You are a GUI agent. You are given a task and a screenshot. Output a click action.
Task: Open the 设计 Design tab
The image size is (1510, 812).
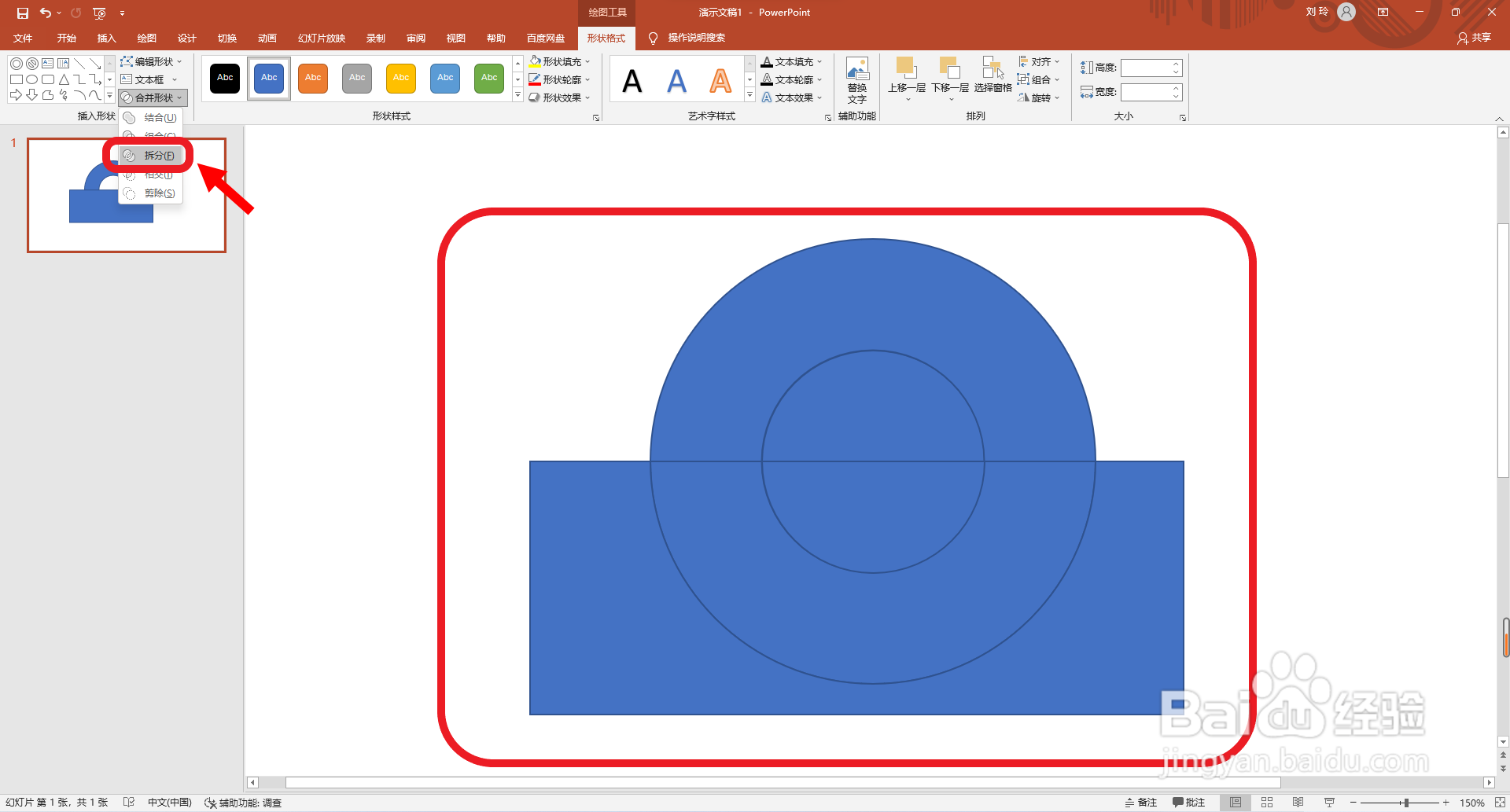click(x=186, y=38)
